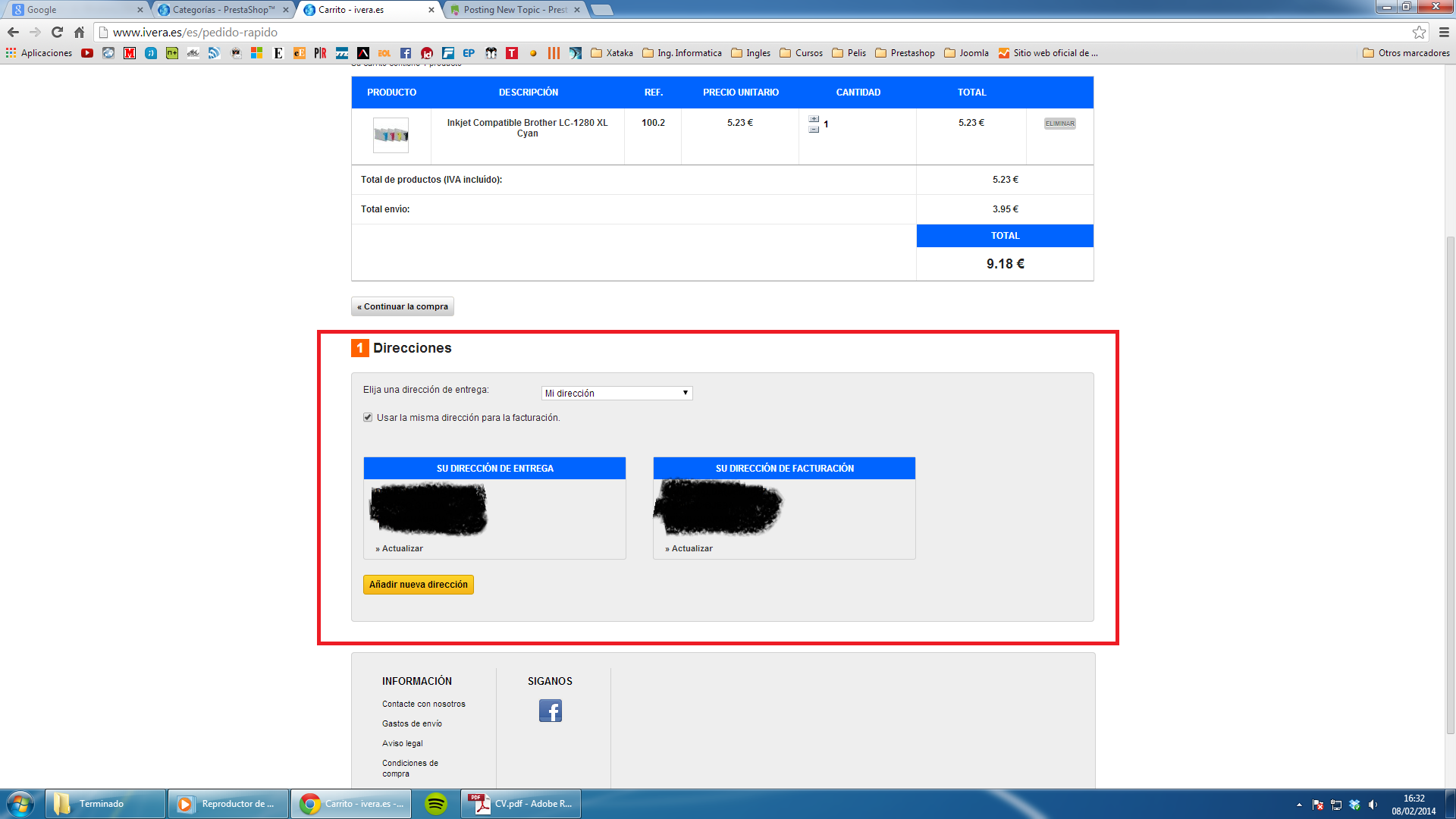
Task: Uncheck use same address for billing
Action: 368,417
